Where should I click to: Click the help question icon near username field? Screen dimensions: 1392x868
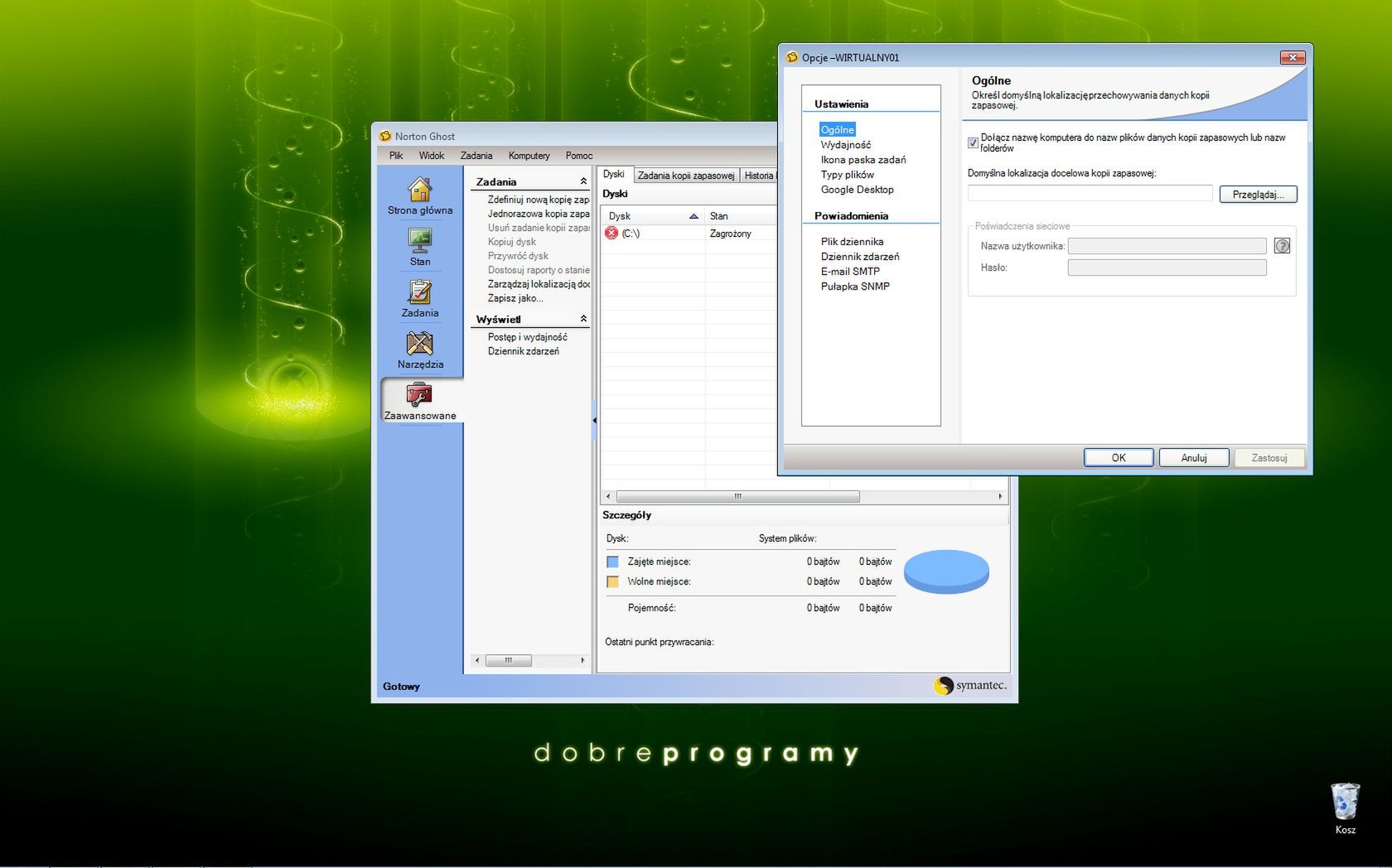[x=1282, y=246]
